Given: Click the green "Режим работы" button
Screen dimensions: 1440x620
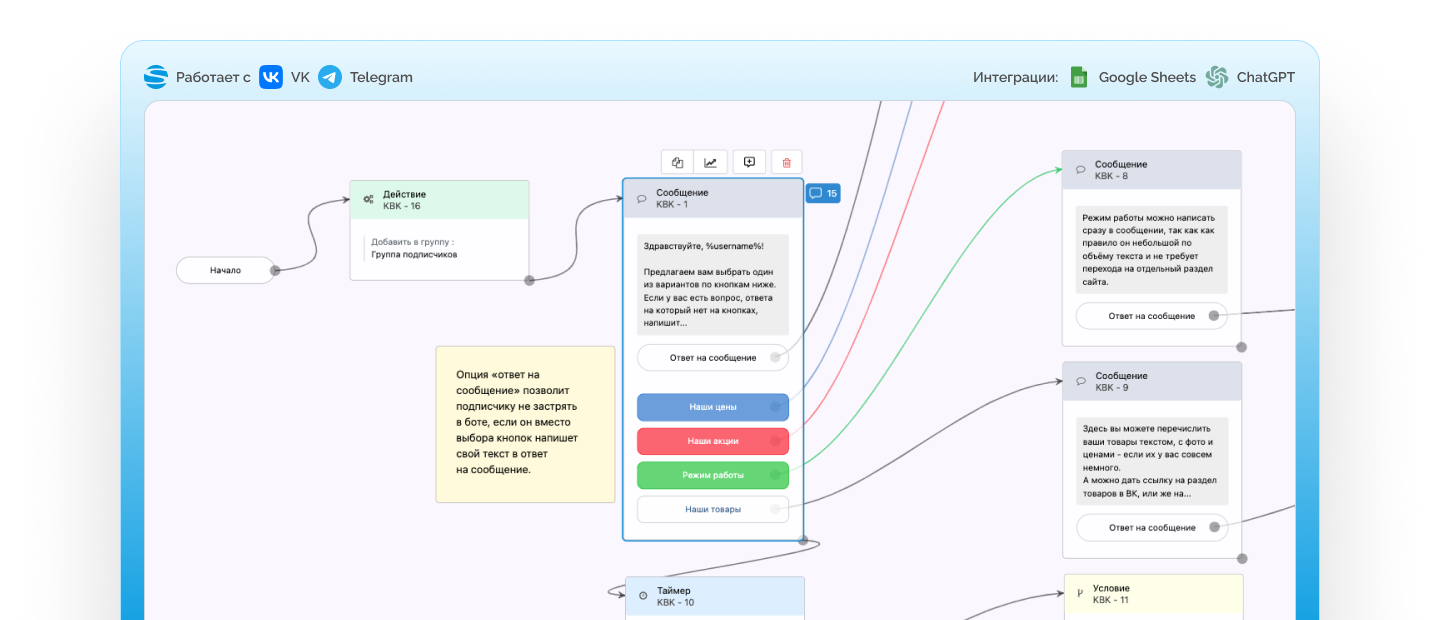Looking at the screenshot, I should click(x=712, y=475).
